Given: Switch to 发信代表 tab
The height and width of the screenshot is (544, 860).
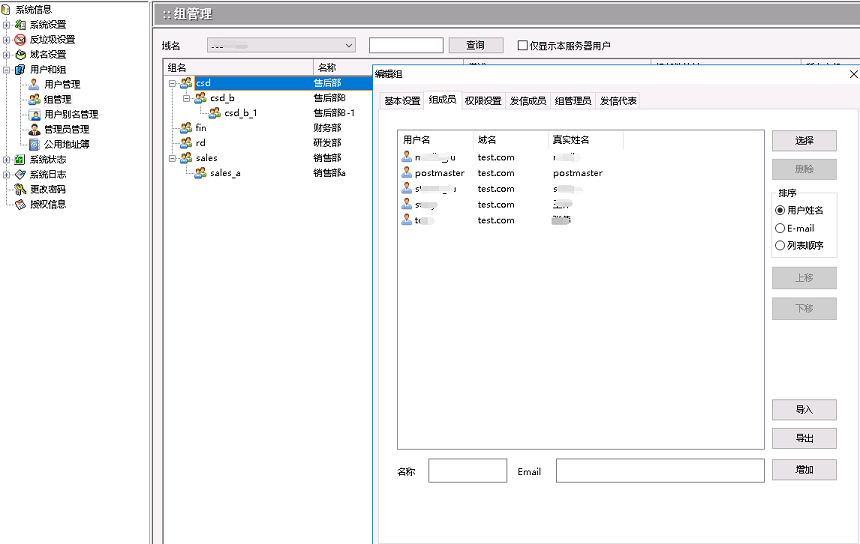Looking at the screenshot, I should coord(618,101).
